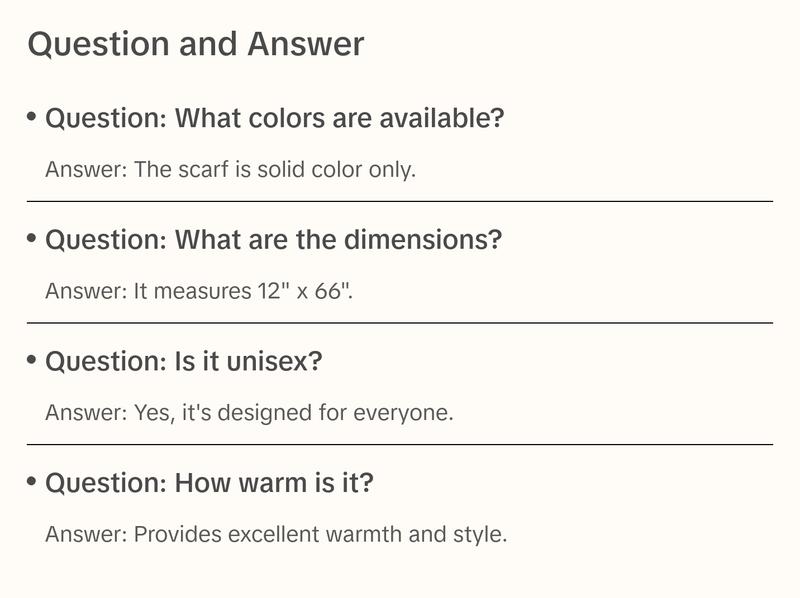Click the answer about solid color only

(x=230, y=170)
